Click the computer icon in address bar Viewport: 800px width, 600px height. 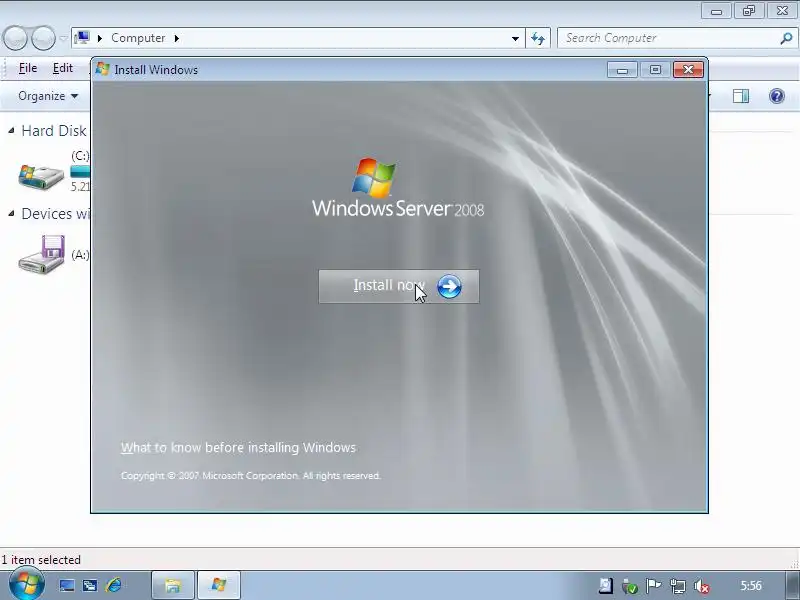tap(82, 38)
